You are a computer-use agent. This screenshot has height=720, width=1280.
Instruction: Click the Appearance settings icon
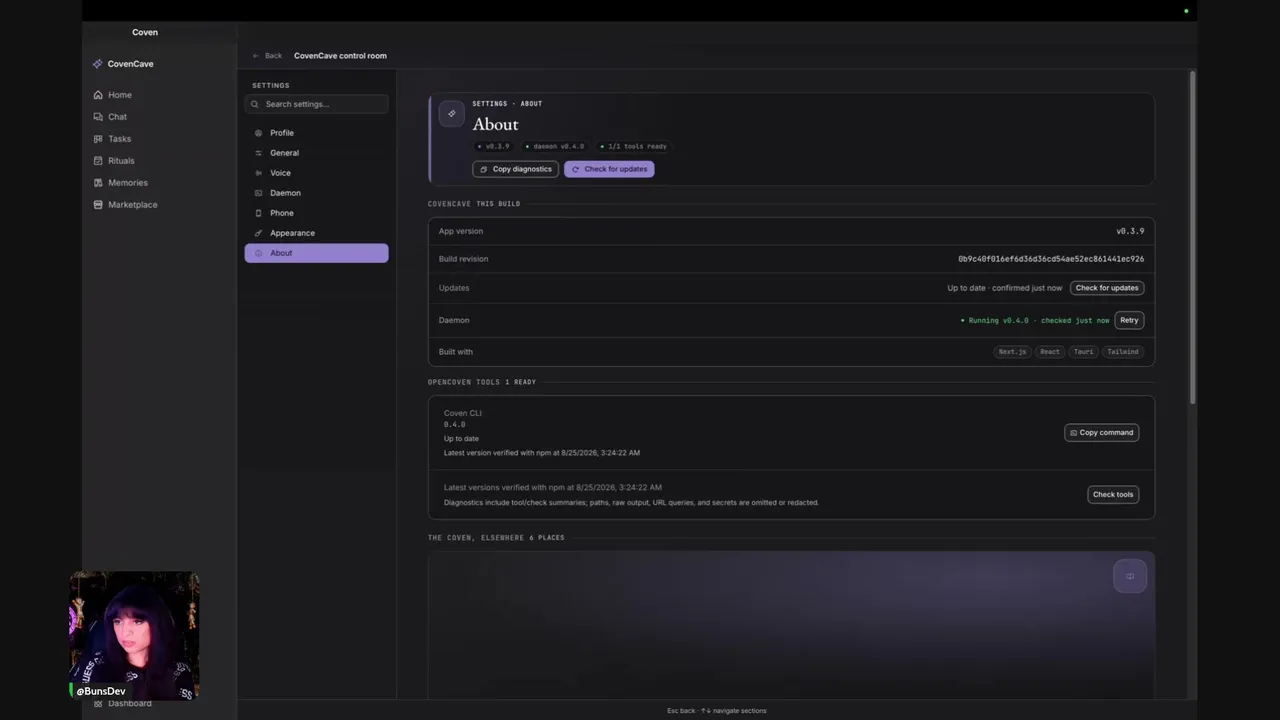[259, 233]
